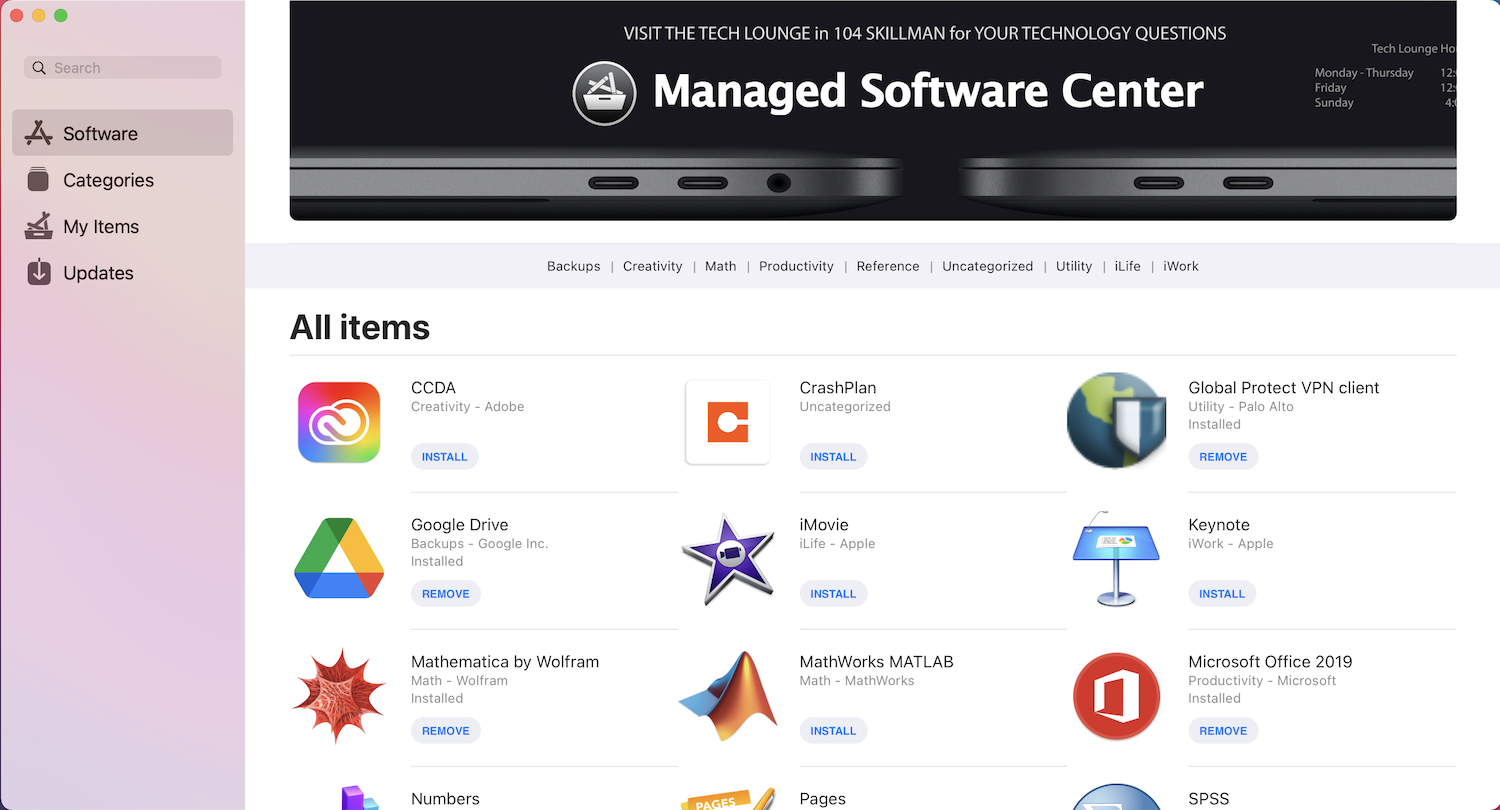This screenshot has height=810, width=1500.
Task: Remove Microsoft Office 2019
Action: (x=1223, y=731)
